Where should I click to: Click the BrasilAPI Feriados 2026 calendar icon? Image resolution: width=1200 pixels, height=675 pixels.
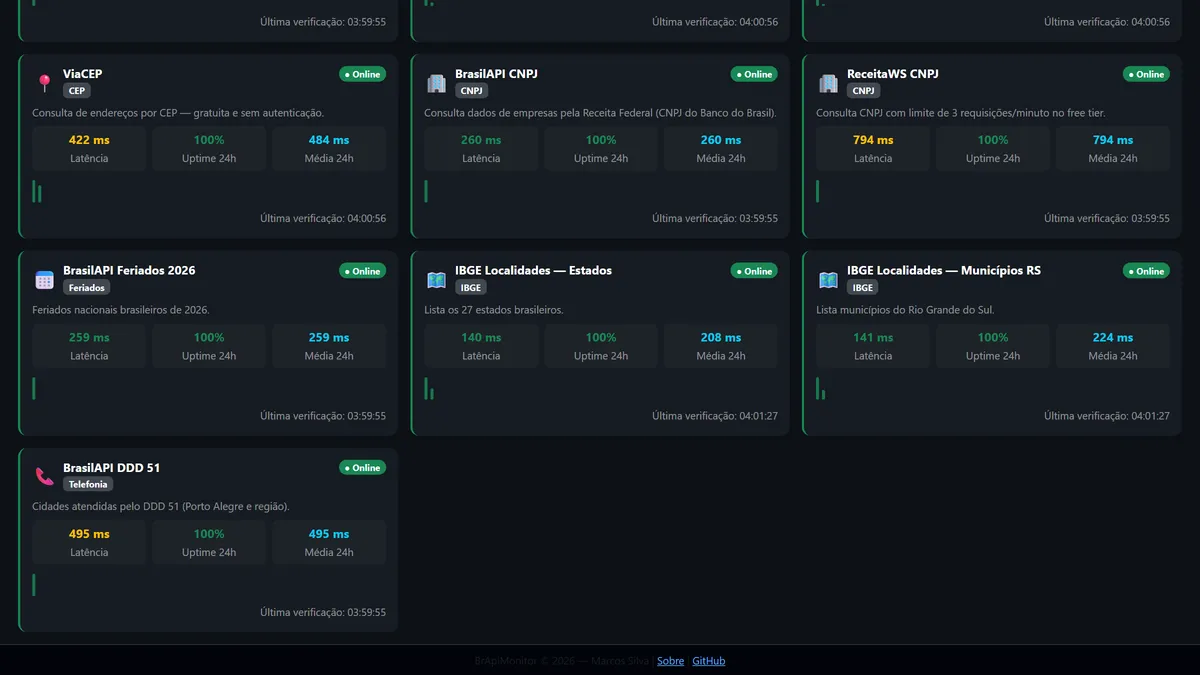click(x=44, y=280)
